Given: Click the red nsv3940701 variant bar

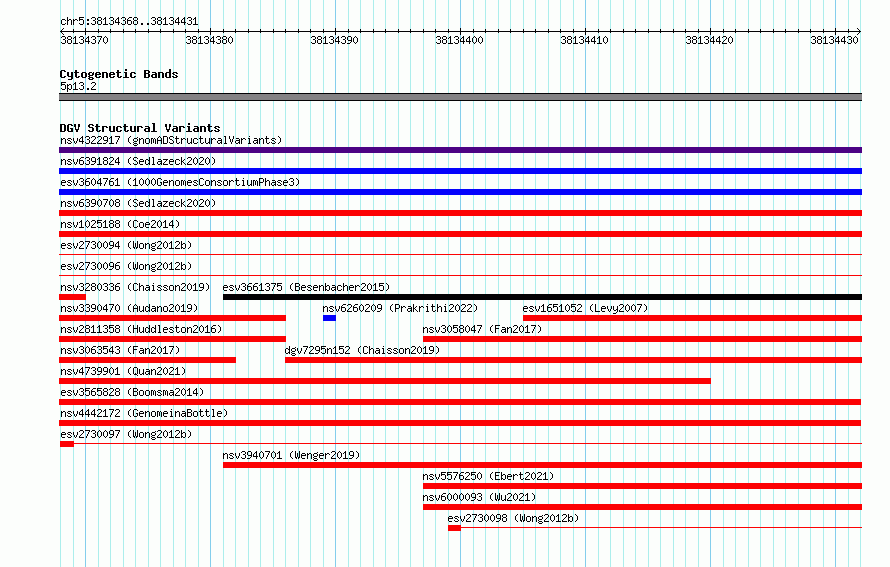Looking at the screenshot, I should point(543,465).
